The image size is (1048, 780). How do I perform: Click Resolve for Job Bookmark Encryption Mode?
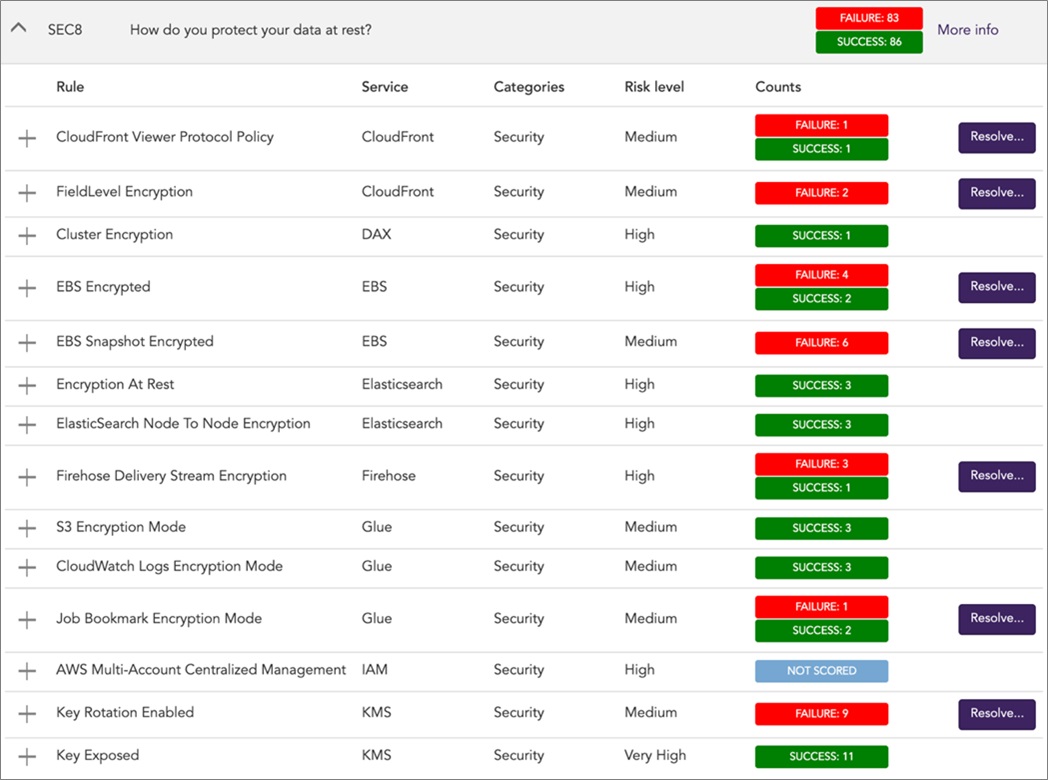click(x=997, y=619)
